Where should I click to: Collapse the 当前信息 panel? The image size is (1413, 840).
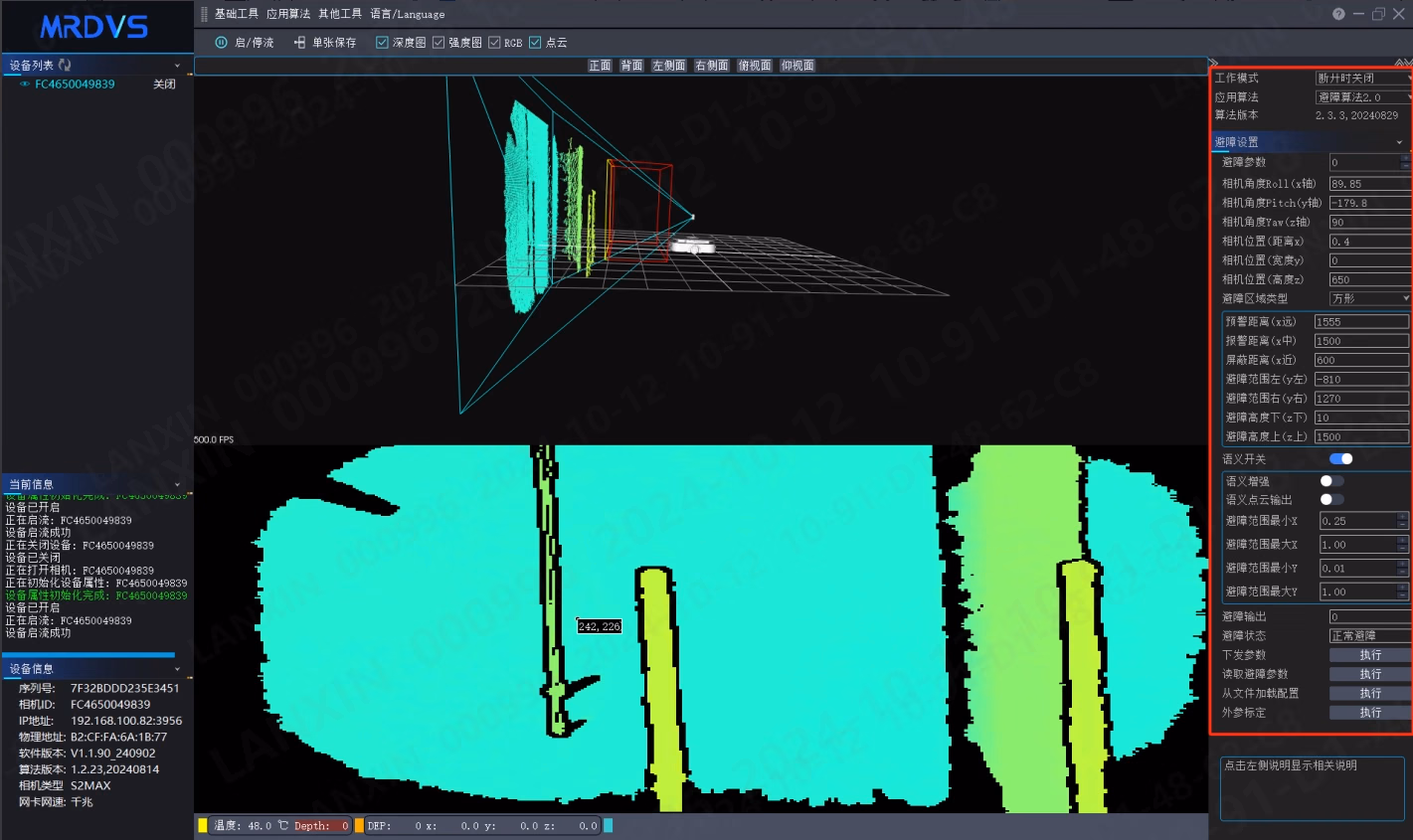(x=178, y=485)
